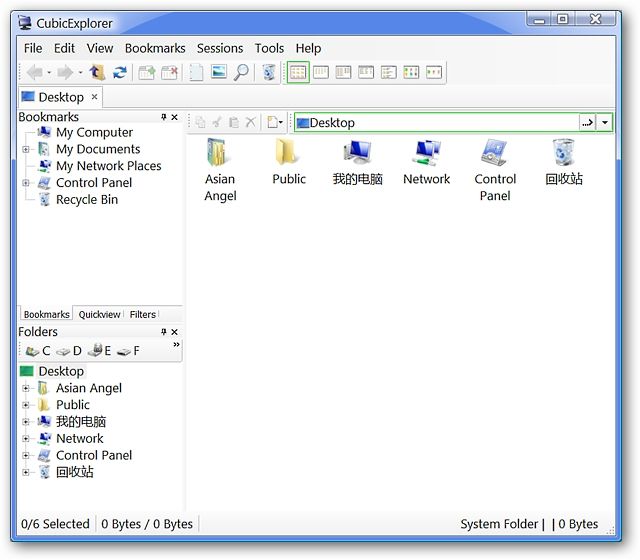Go forward with the Forward arrow button
640x560 pixels.
(65, 73)
